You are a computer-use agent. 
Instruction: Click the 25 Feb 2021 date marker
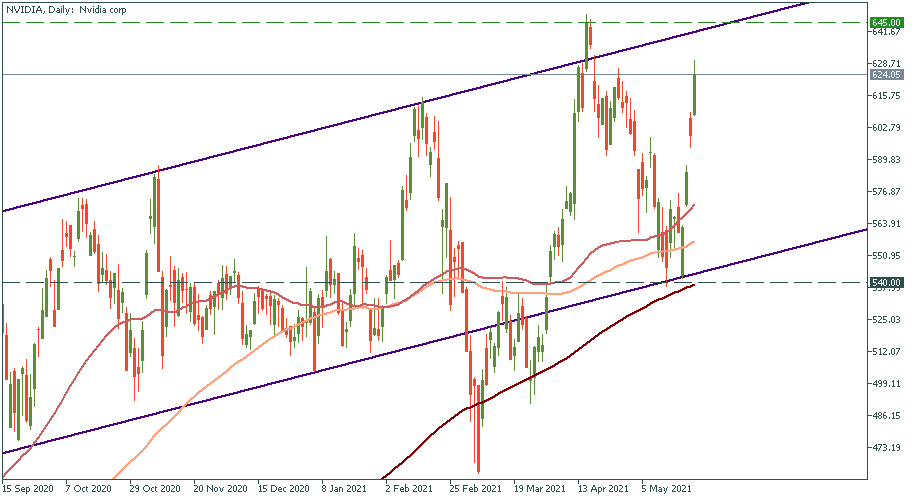click(475, 490)
